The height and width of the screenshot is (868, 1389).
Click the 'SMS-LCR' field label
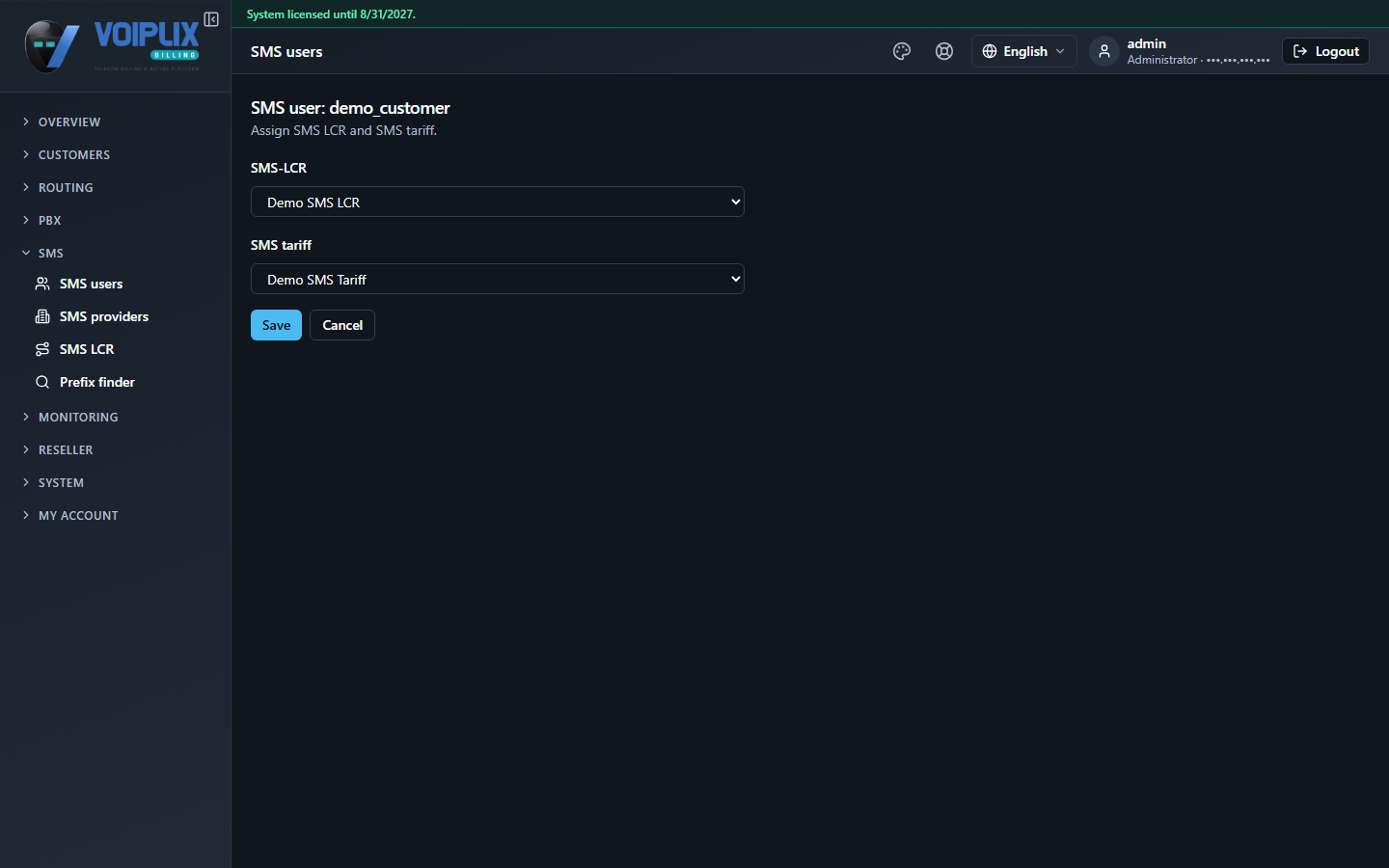[x=279, y=168]
